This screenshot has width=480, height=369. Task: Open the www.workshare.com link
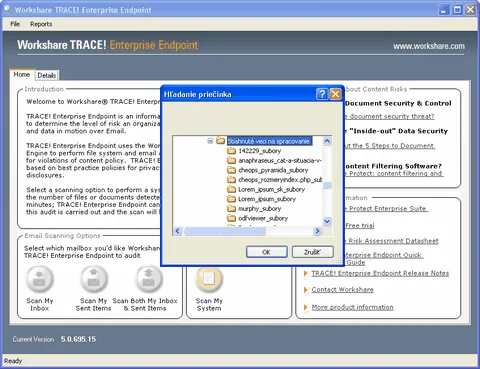[x=429, y=46]
